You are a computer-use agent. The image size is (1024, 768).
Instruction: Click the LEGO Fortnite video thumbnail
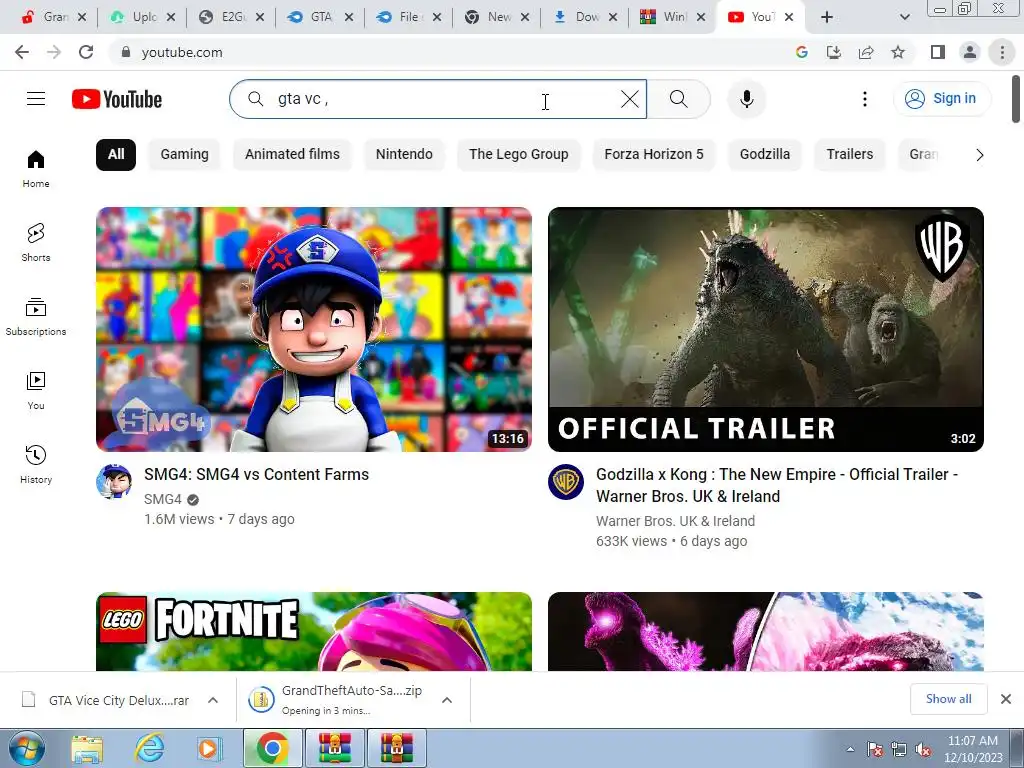point(314,632)
